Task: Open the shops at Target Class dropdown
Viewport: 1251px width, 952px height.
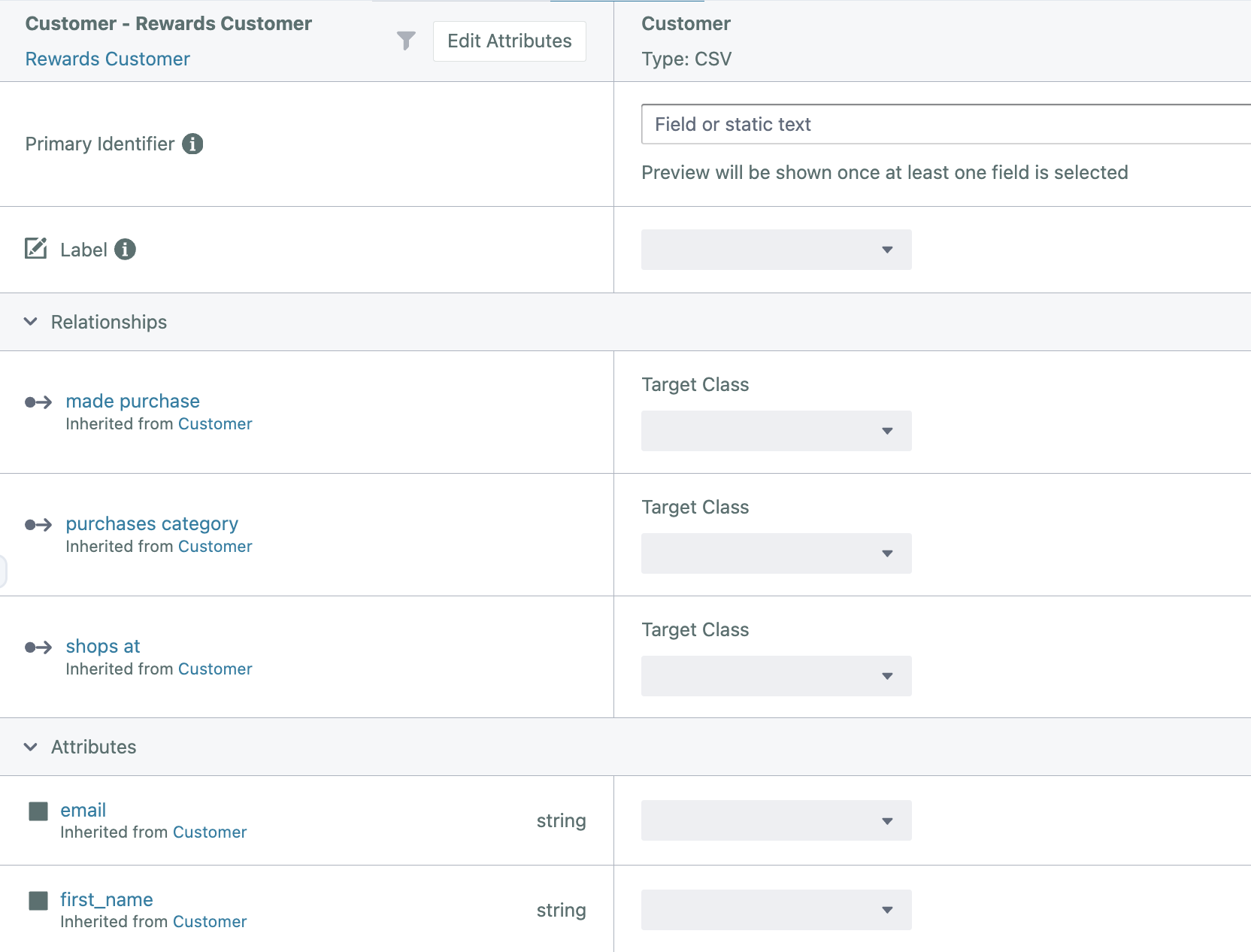Action: click(x=776, y=676)
